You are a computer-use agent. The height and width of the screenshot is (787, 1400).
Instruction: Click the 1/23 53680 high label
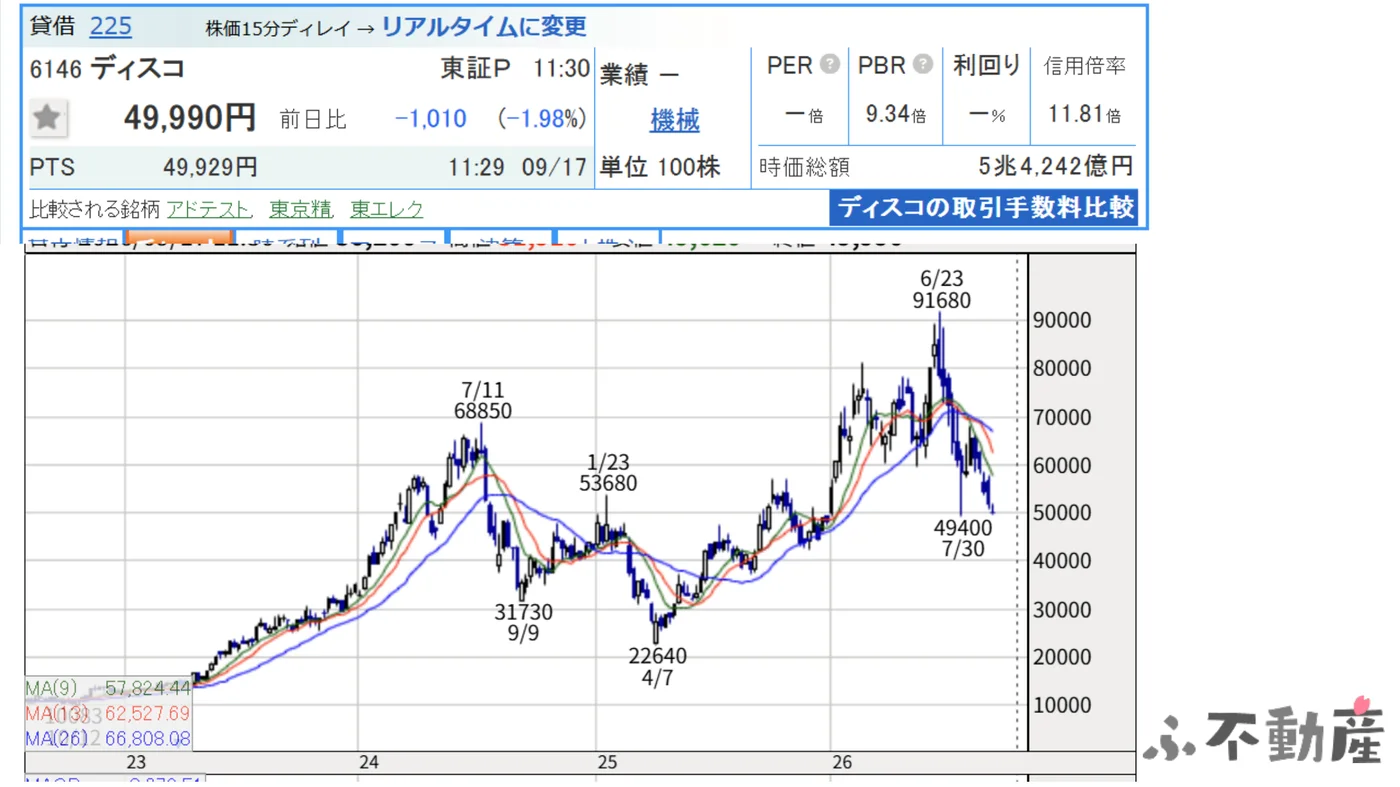[608, 472]
